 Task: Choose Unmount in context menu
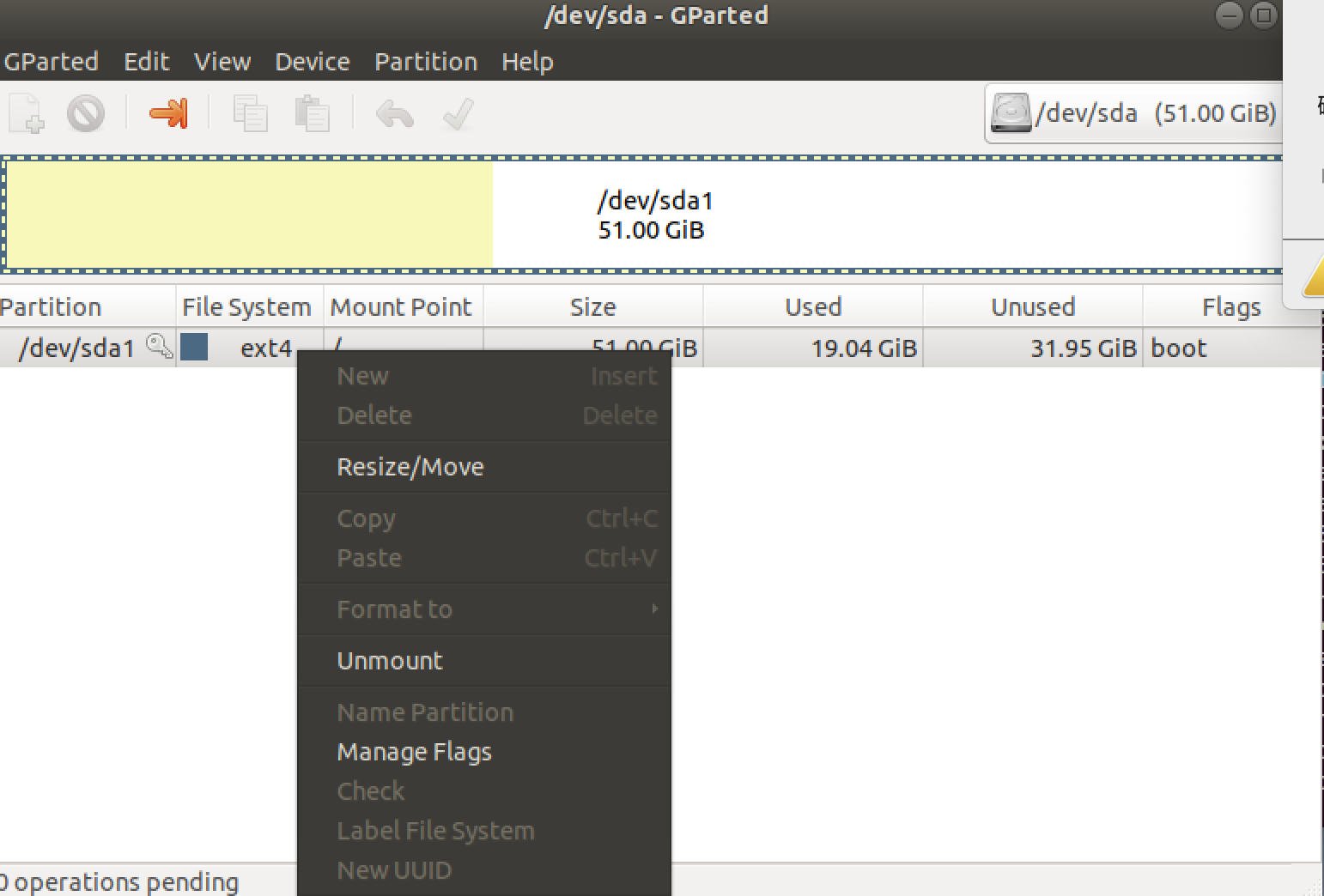[x=484, y=661]
